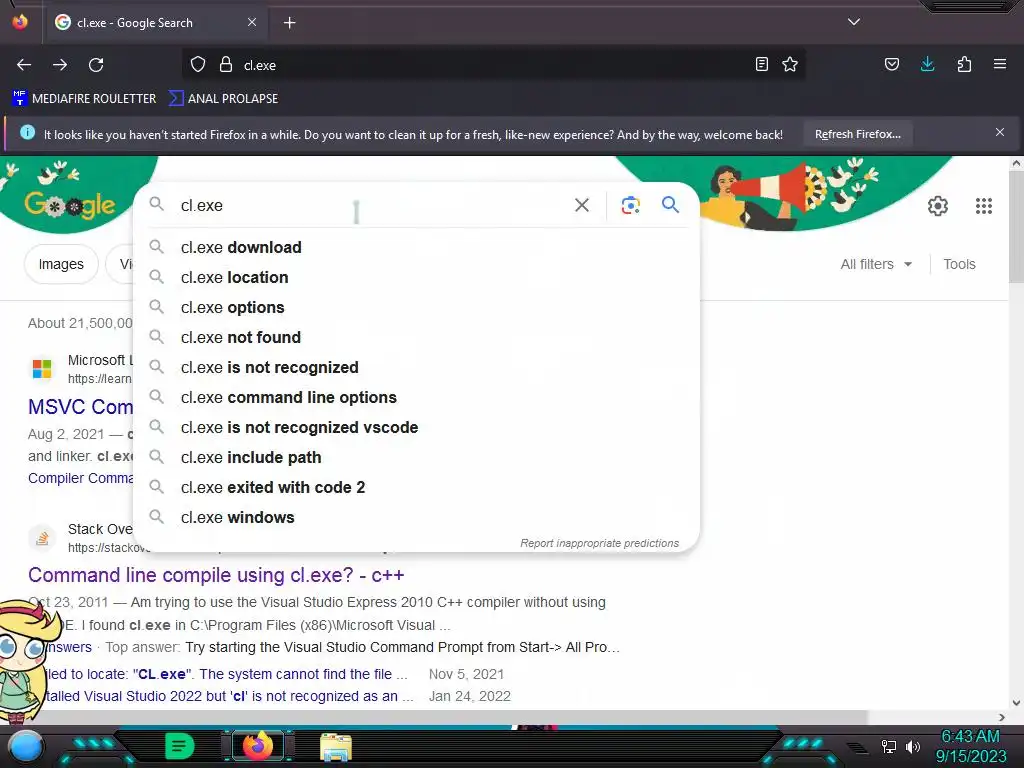Select suggestion cl.exe is not recognized
Image resolution: width=1024 pixels, height=768 pixels.
pos(417,368)
